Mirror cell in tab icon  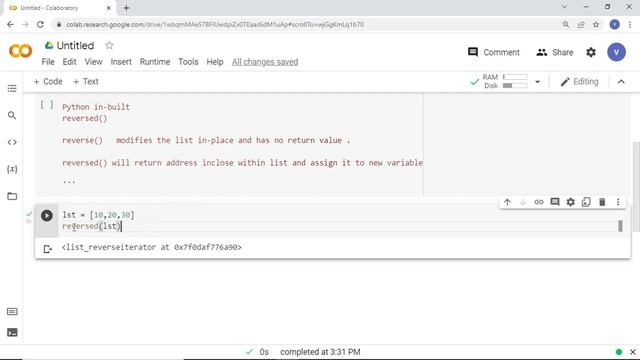click(586, 202)
